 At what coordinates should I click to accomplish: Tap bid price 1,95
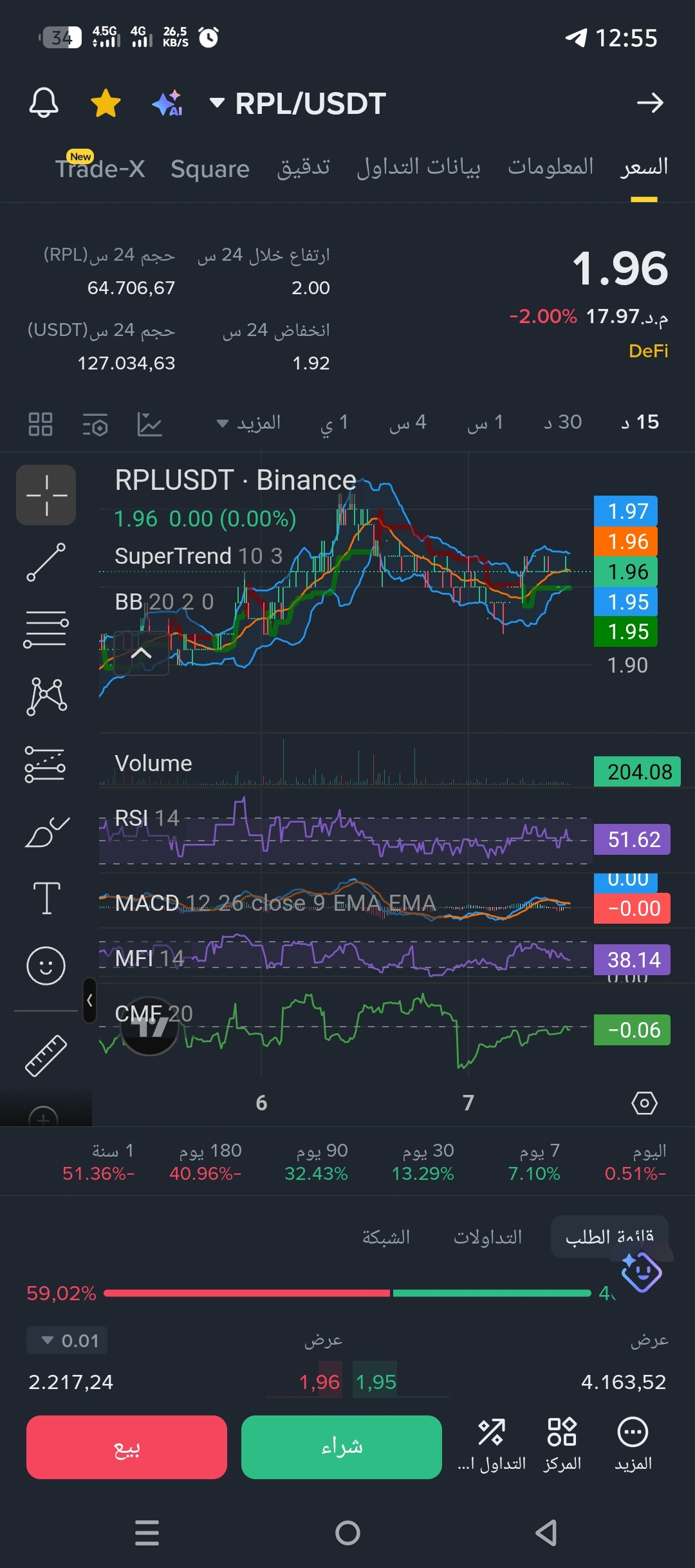(376, 1381)
